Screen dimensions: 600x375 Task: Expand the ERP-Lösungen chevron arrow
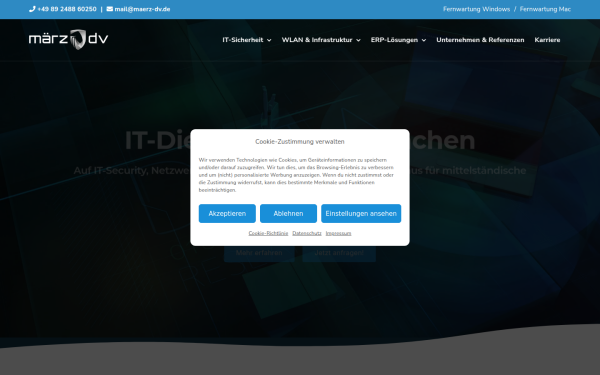(424, 40)
